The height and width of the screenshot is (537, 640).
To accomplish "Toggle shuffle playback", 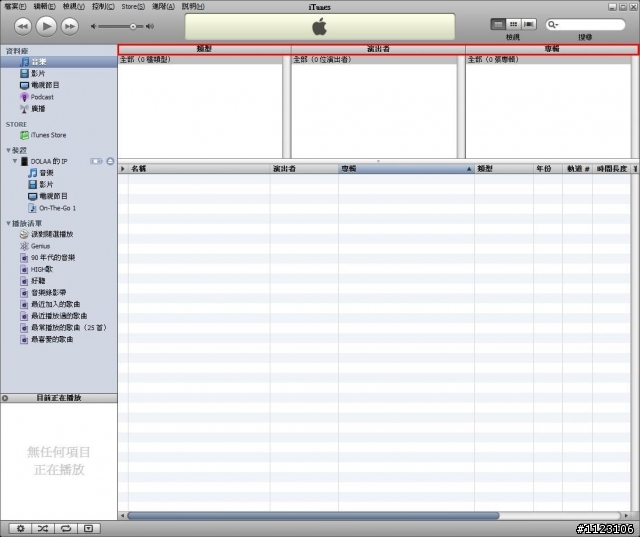I will coord(43,528).
